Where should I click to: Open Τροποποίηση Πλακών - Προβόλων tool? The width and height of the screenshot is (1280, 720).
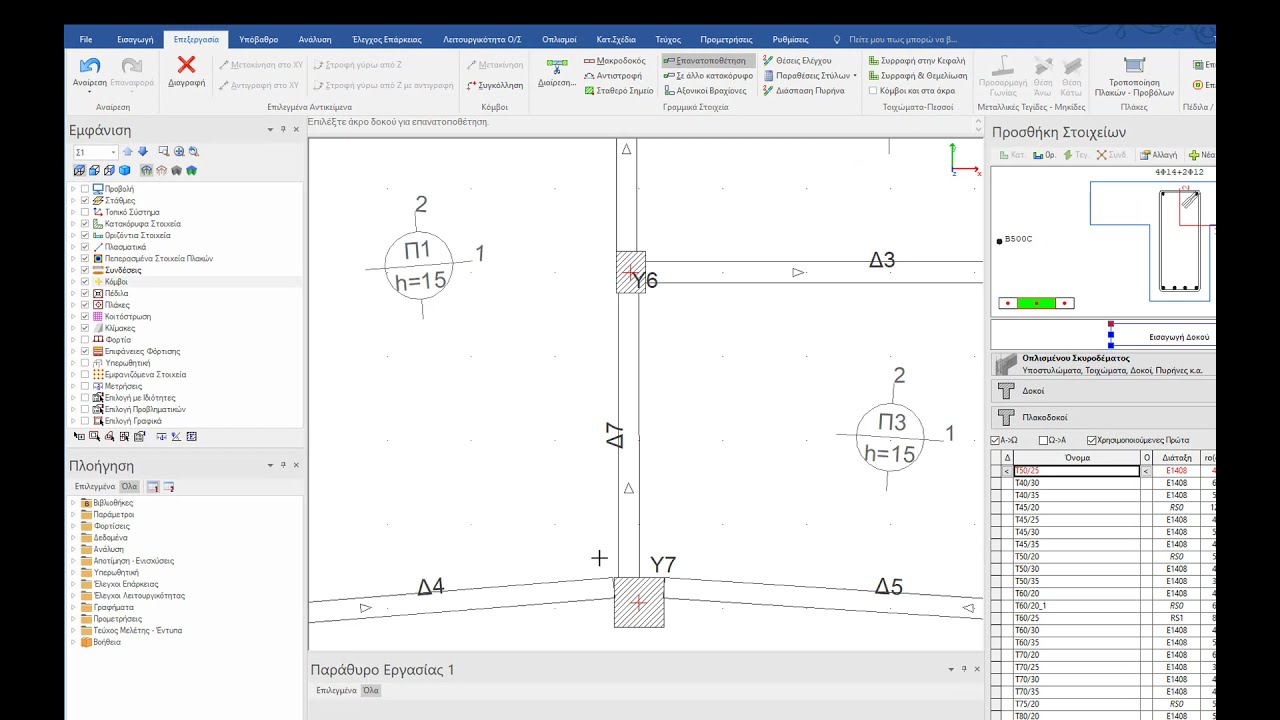[x=1134, y=76]
